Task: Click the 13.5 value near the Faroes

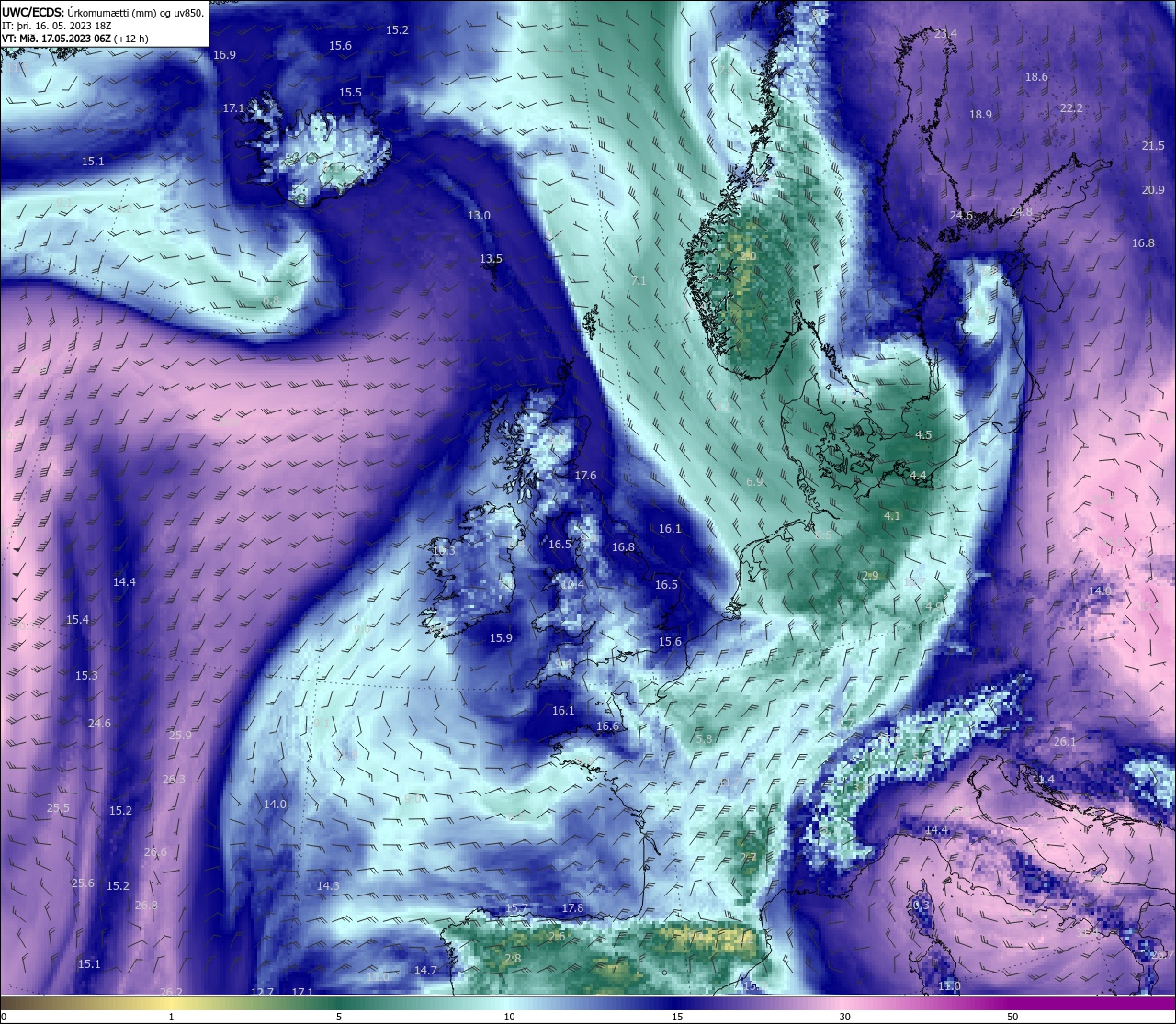Action: [x=491, y=259]
